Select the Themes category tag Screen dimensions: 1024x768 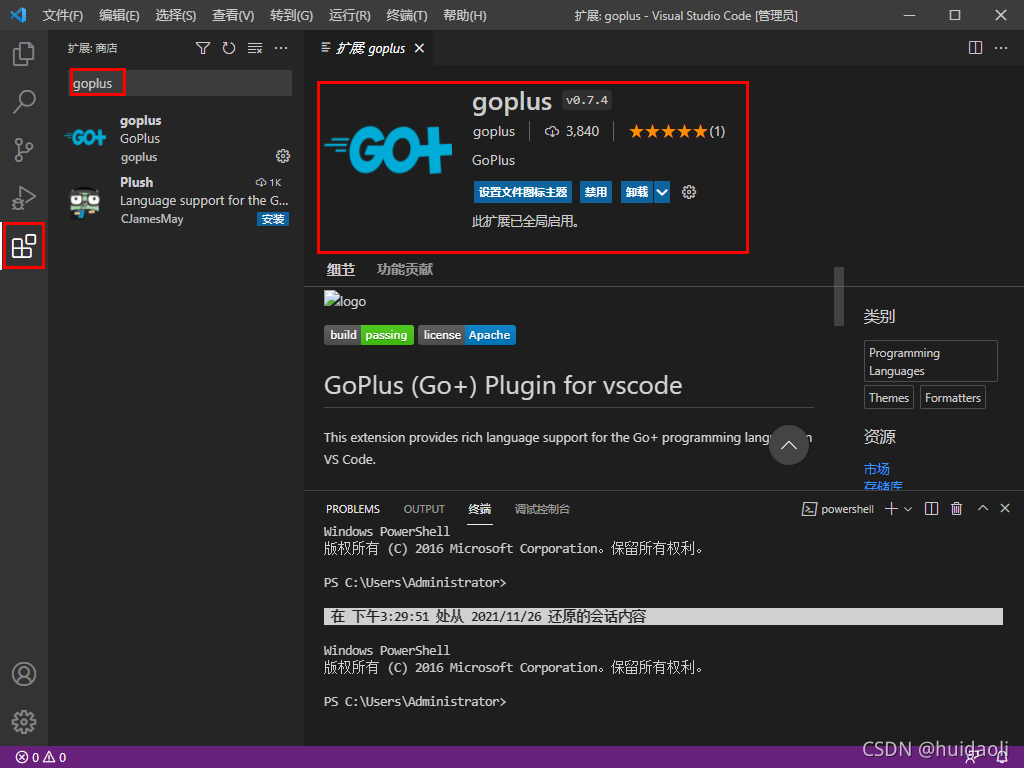coord(889,398)
